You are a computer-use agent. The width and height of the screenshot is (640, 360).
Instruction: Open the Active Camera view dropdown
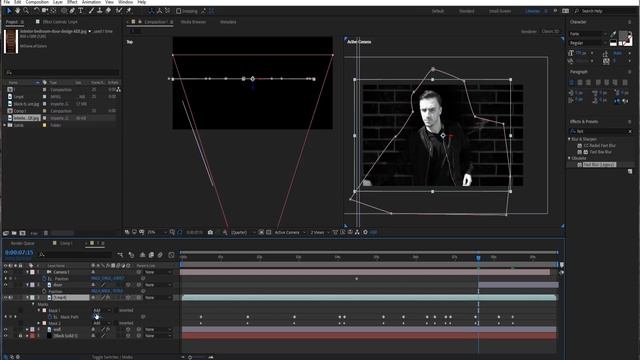(x=290, y=232)
